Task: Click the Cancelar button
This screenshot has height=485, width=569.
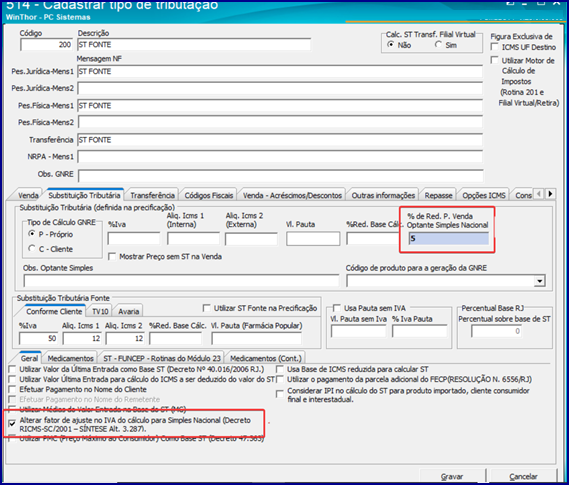Action: pos(523,476)
